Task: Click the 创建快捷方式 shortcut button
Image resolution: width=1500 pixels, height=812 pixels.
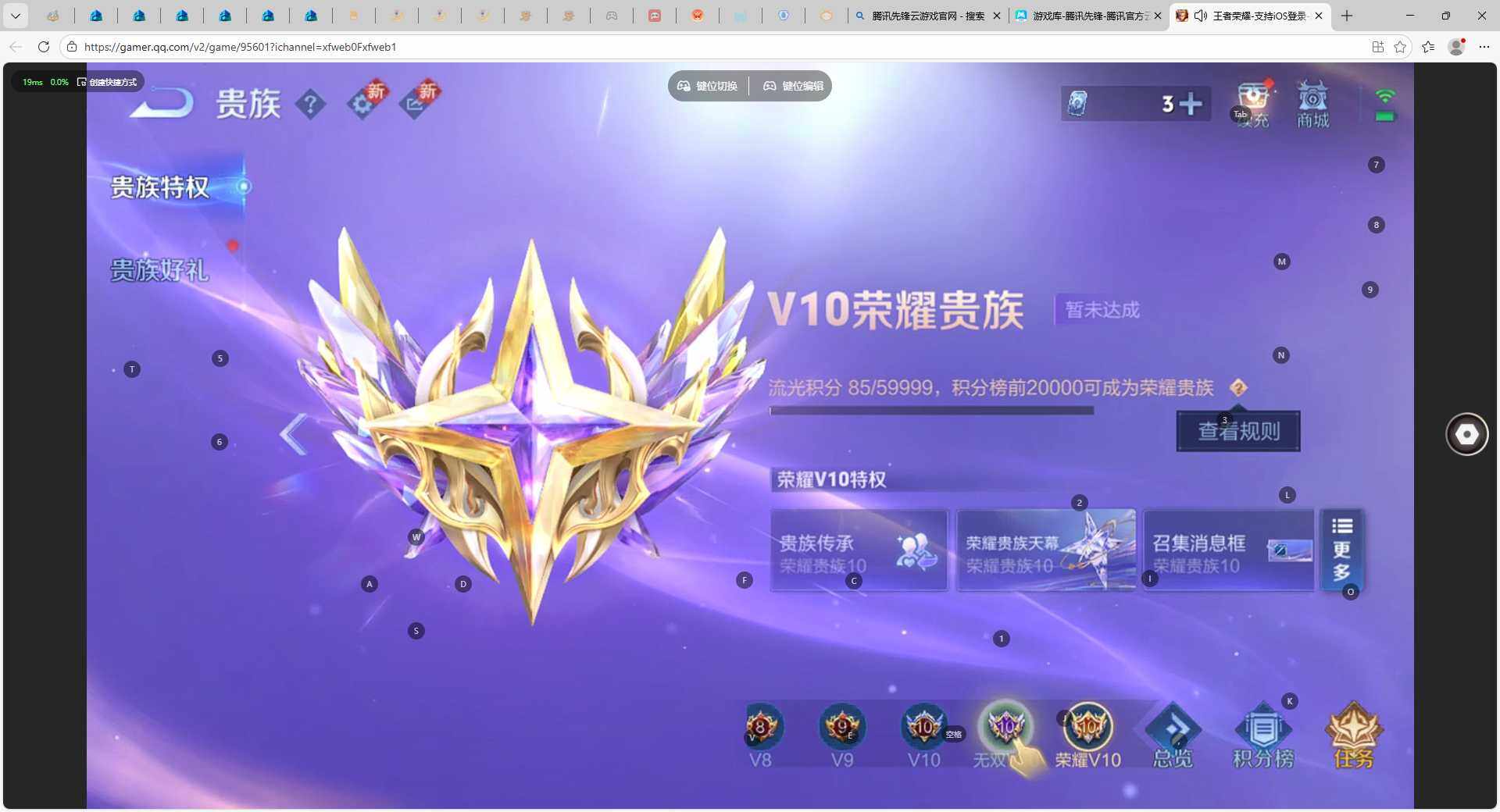Action: pos(109,81)
